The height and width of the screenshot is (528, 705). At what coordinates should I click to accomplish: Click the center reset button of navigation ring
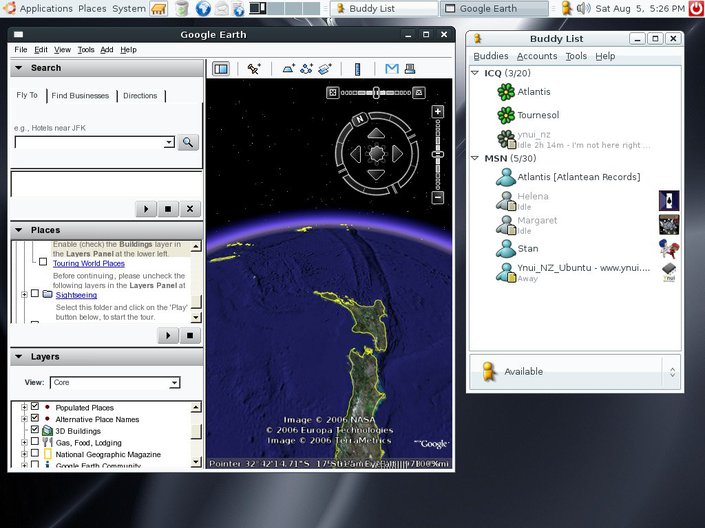pyautogui.click(x=377, y=154)
